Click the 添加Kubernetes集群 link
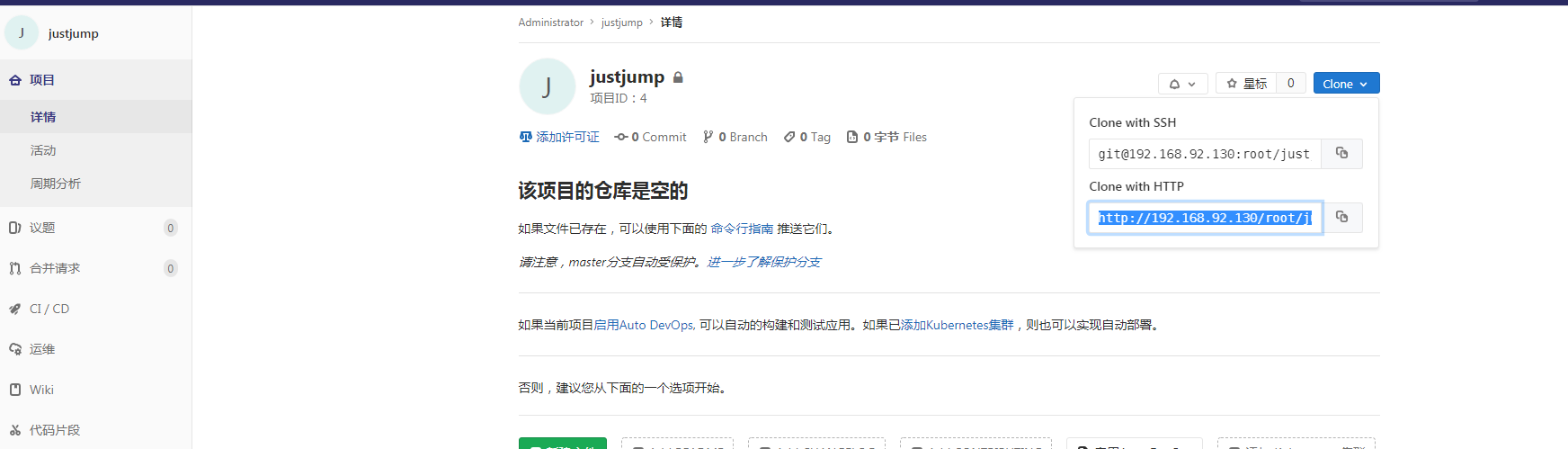Viewport: 1568px width, 449px height. click(957, 325)
